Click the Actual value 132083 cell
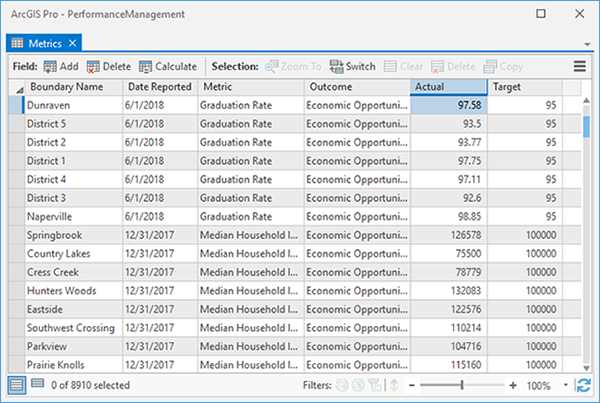 click(448, 291)
